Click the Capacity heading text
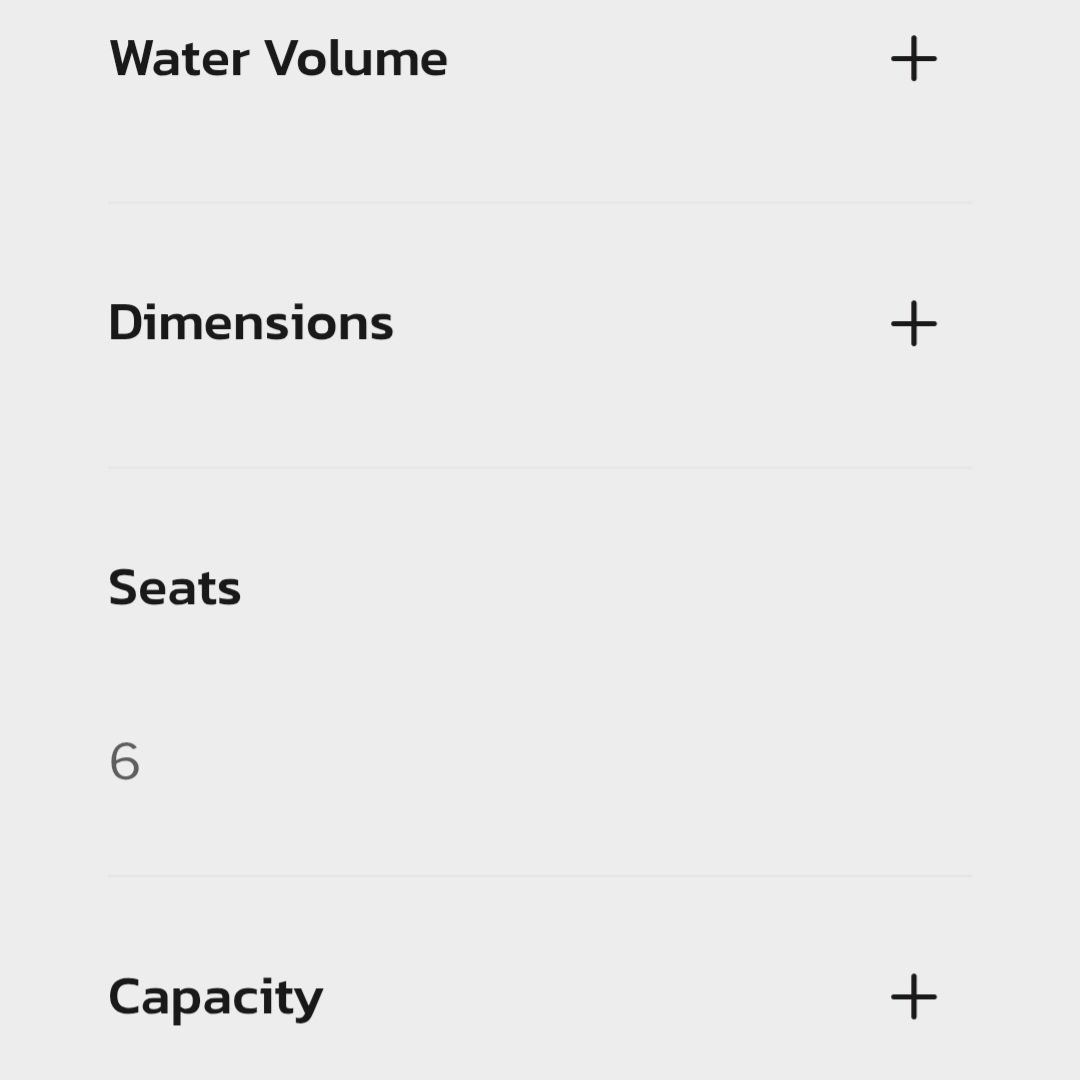 [216, 997]
